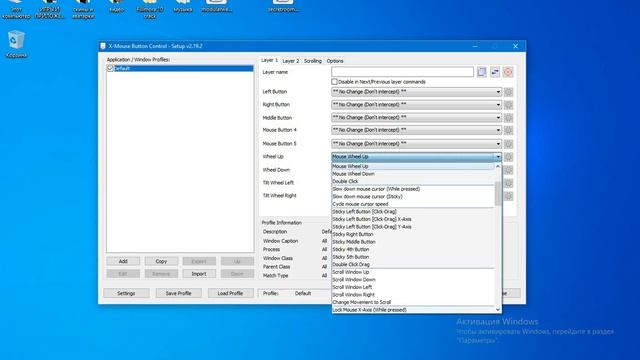Open the gear settings for Mouse Button 4
The image size is (640, 360).
coord(508,130)
